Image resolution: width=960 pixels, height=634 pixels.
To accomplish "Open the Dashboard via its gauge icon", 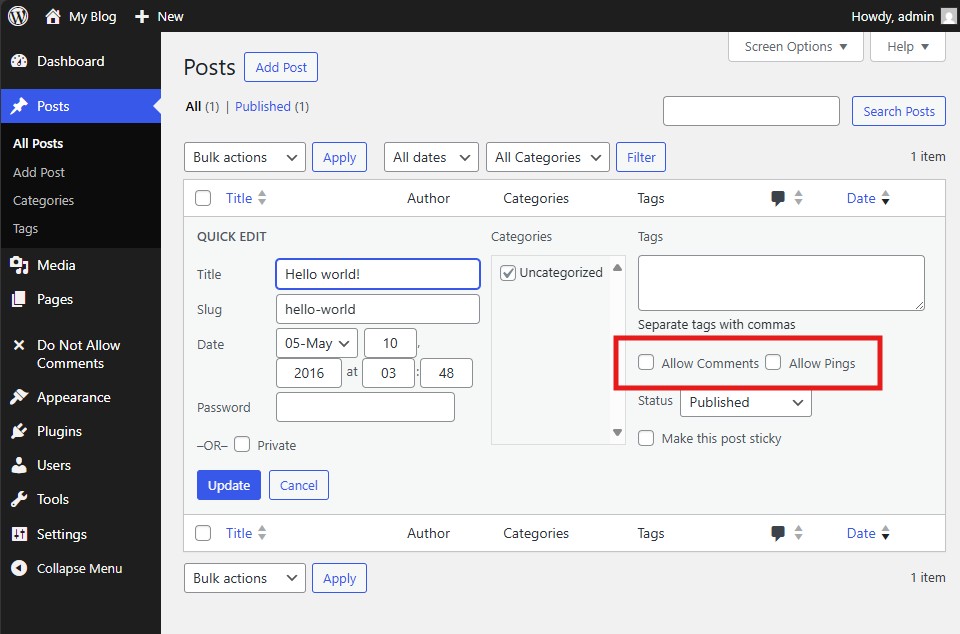I will [x=22, y=61].
